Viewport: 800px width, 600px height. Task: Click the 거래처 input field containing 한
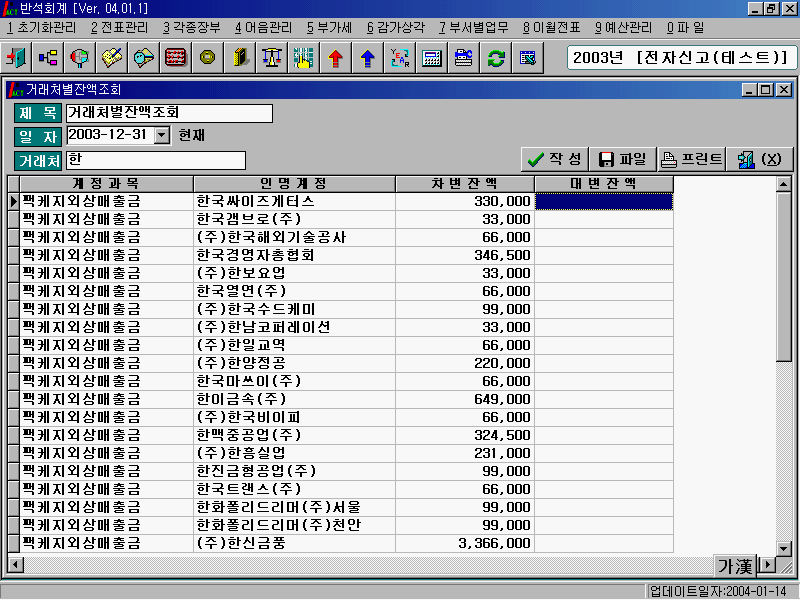[156, 160]
